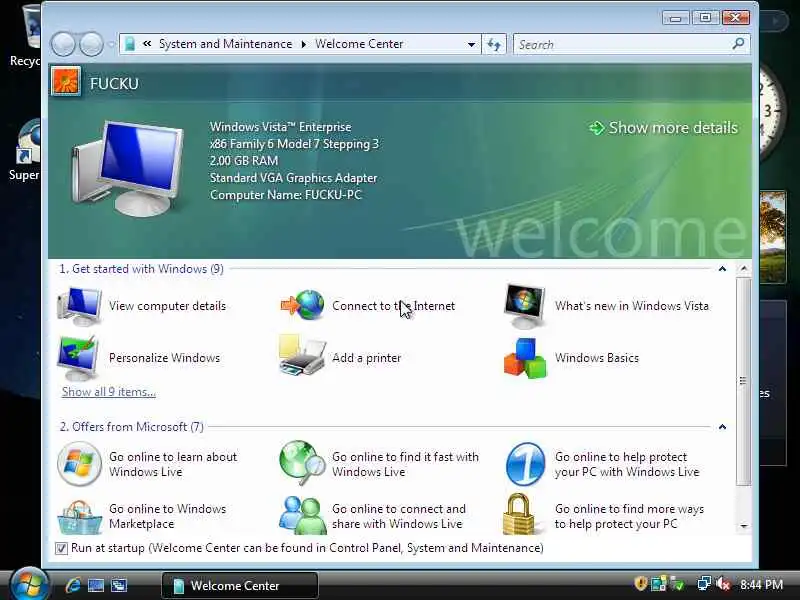The image size is (800, 600).
Task: Open View computer details icon
Action: [80, 306]
